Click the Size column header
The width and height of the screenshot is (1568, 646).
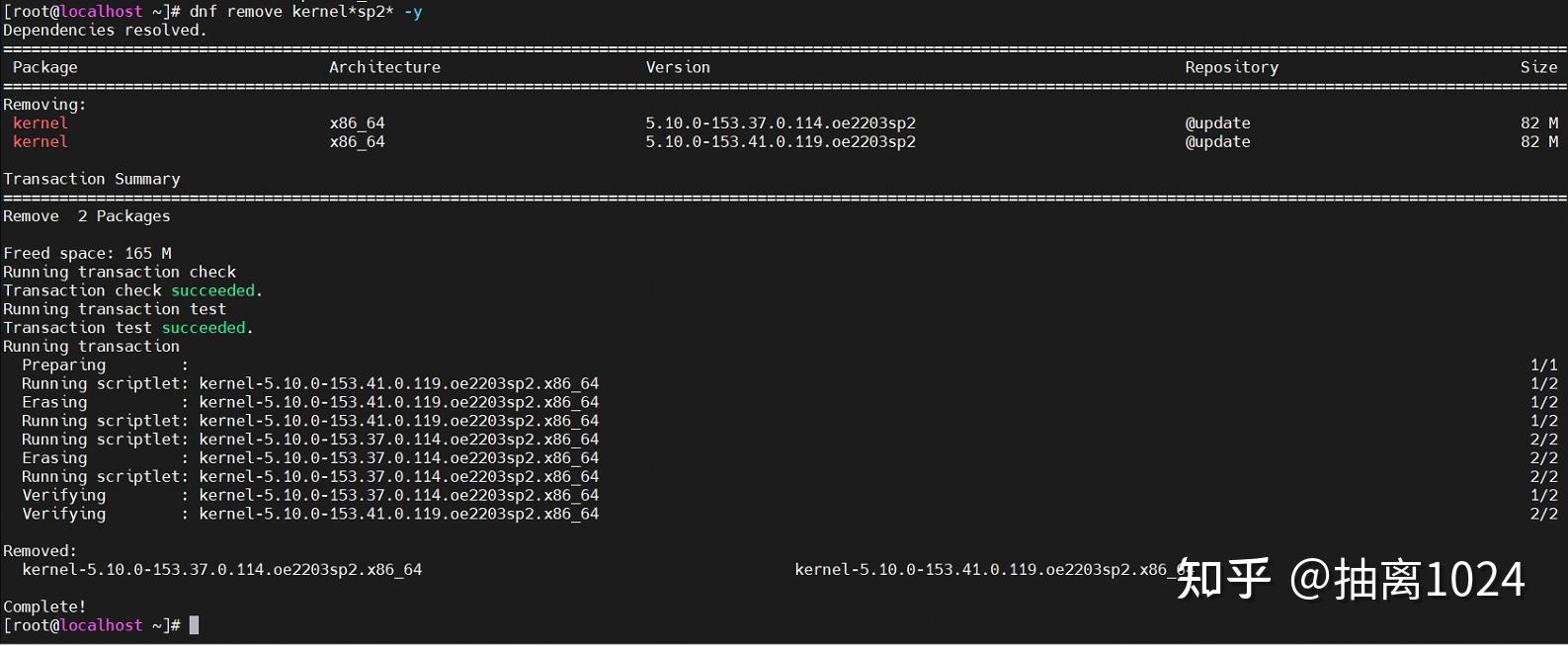[1538, 67]
